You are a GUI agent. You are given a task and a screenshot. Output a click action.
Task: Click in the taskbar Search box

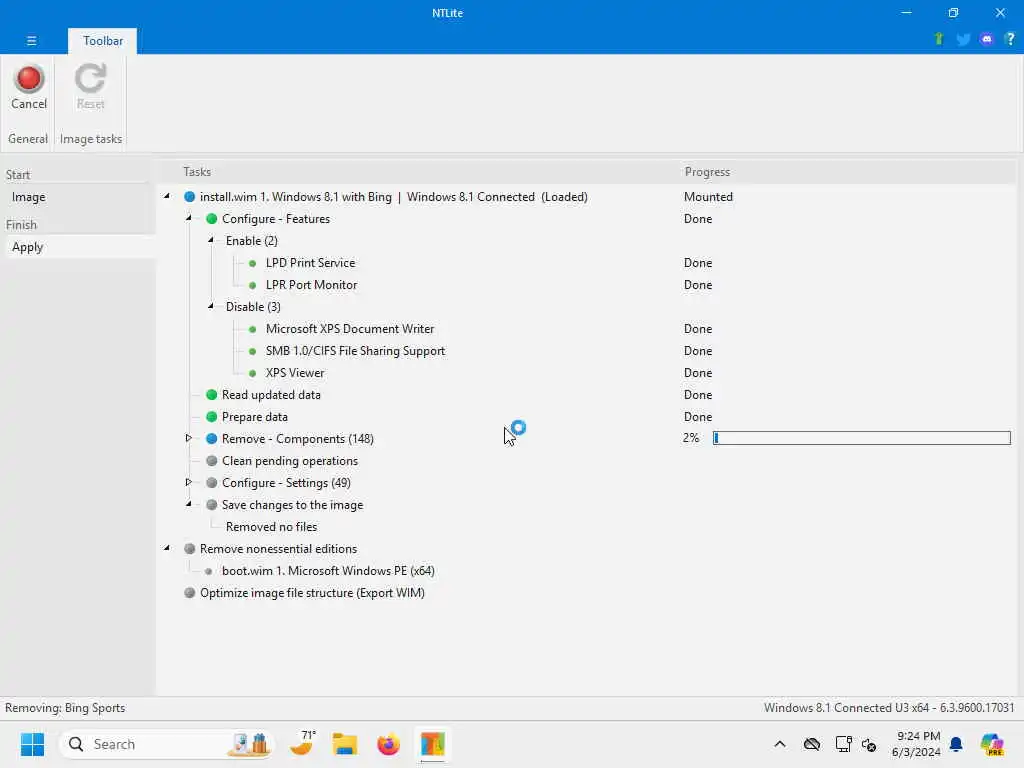pos(167,744)
